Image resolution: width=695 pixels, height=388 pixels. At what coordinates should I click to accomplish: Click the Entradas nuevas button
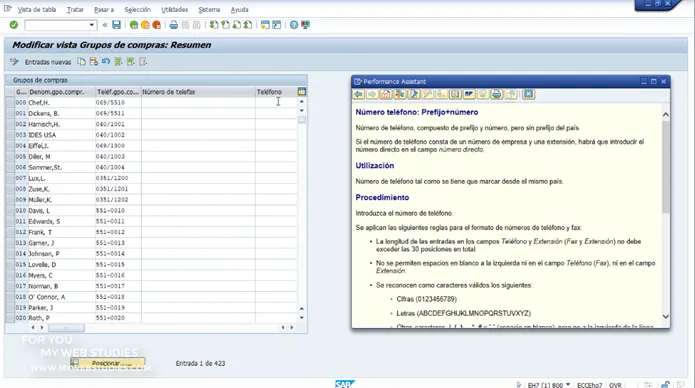click(x=47, y=62)
